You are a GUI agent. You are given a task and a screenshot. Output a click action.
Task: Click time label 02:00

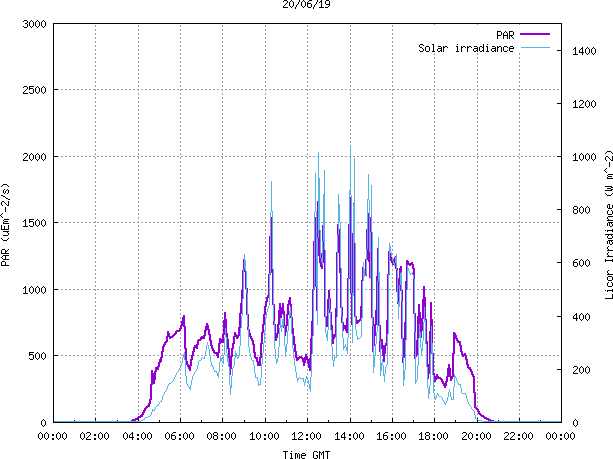(x=95, y=436)
